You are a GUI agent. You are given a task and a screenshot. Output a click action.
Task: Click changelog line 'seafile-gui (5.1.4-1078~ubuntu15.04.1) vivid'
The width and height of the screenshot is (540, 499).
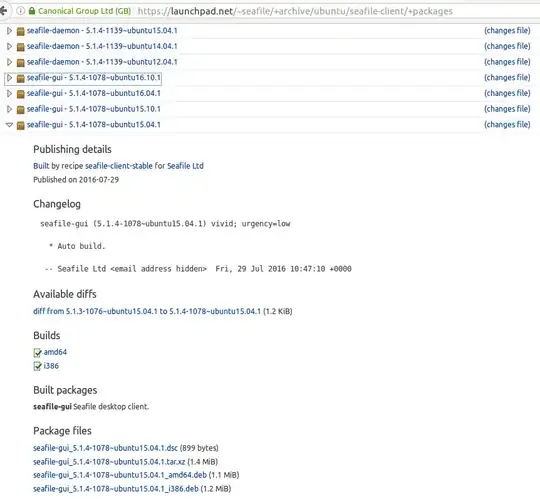click(x=165, y=224)
